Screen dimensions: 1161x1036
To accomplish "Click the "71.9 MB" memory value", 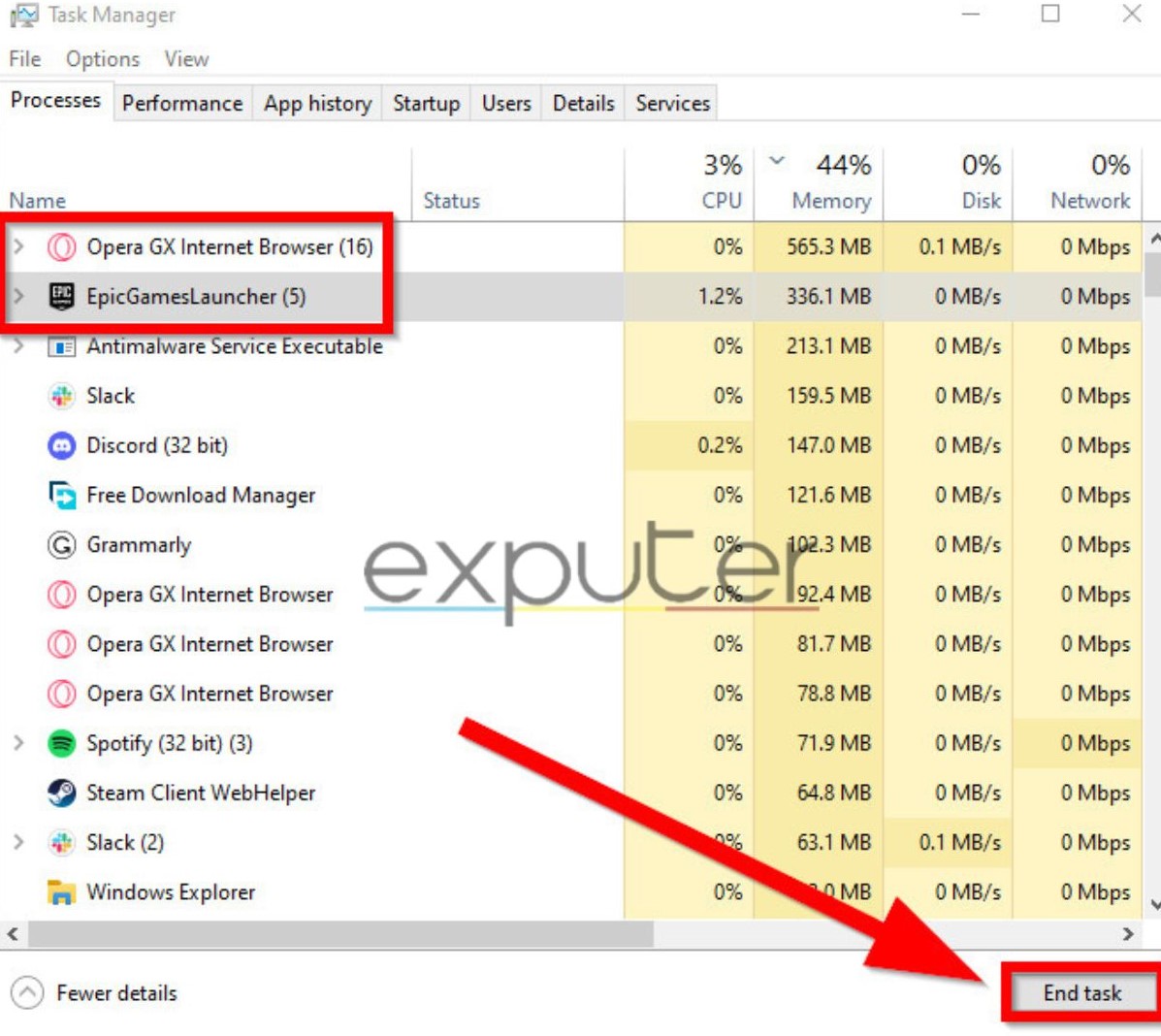I will click(834, 743).
